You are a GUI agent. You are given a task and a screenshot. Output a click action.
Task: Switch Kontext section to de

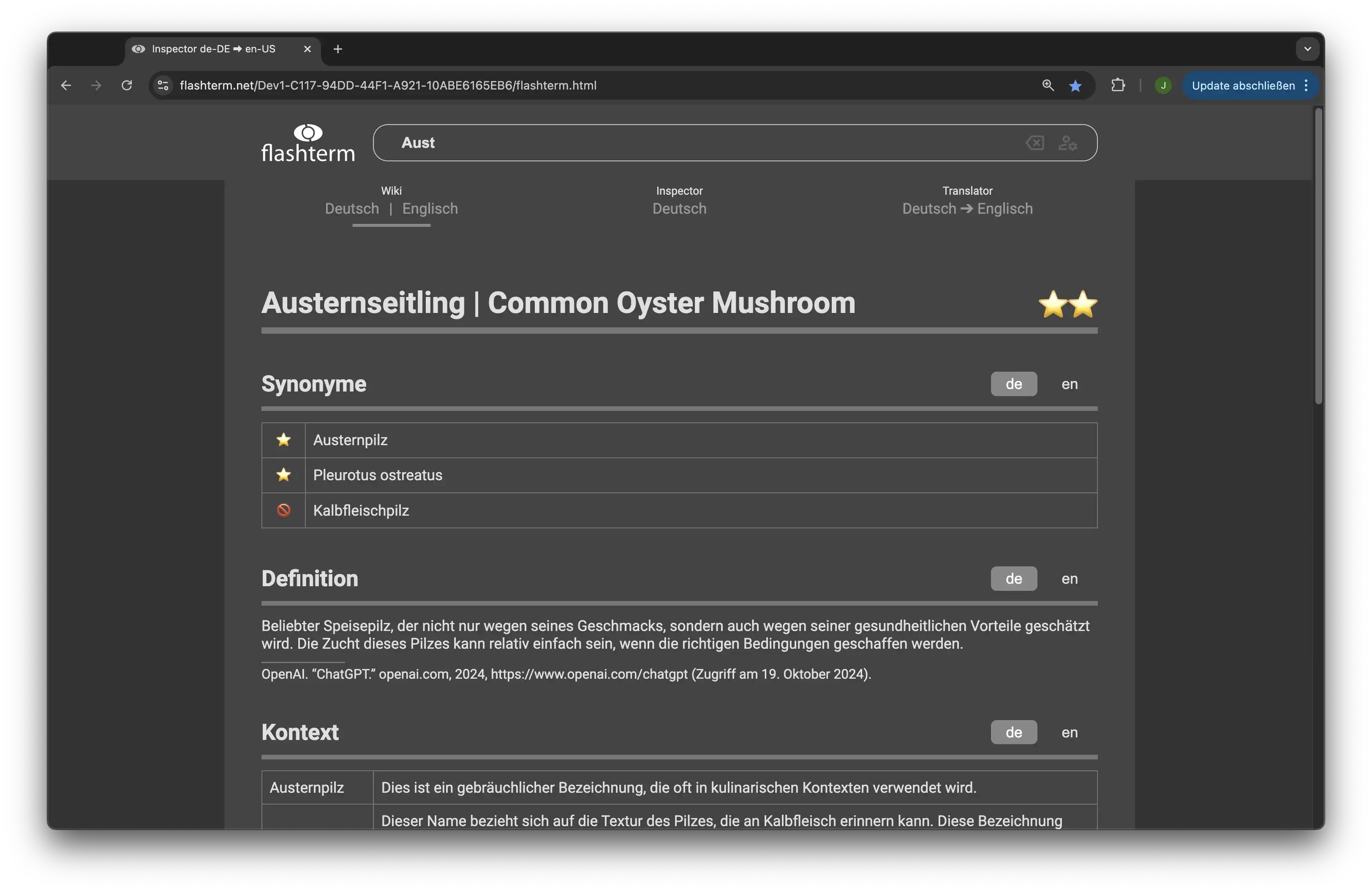point(1014,733)
